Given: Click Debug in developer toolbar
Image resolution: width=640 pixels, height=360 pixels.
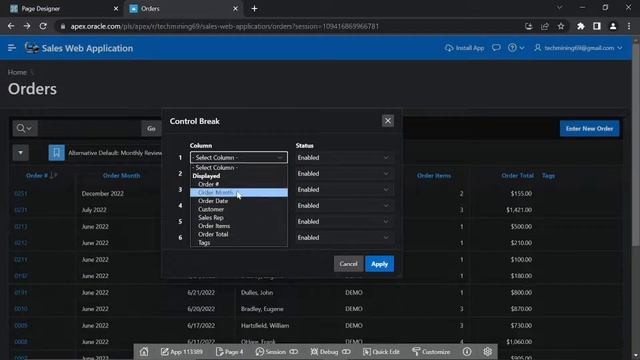Looking at the screenshot, I should [330, 351].
